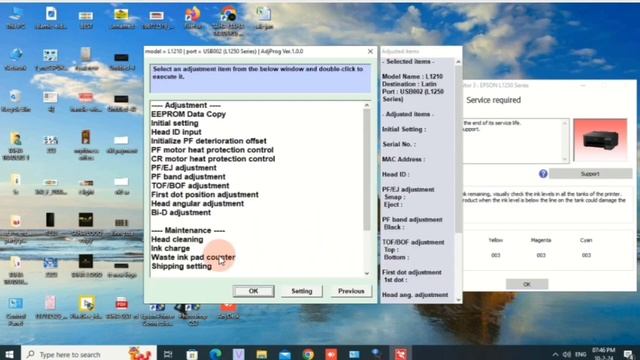Image resolution: width=640 pixels, height=360 pixels.
Task: Click Support button in Epson status window
Action: (x=590, y=173)
